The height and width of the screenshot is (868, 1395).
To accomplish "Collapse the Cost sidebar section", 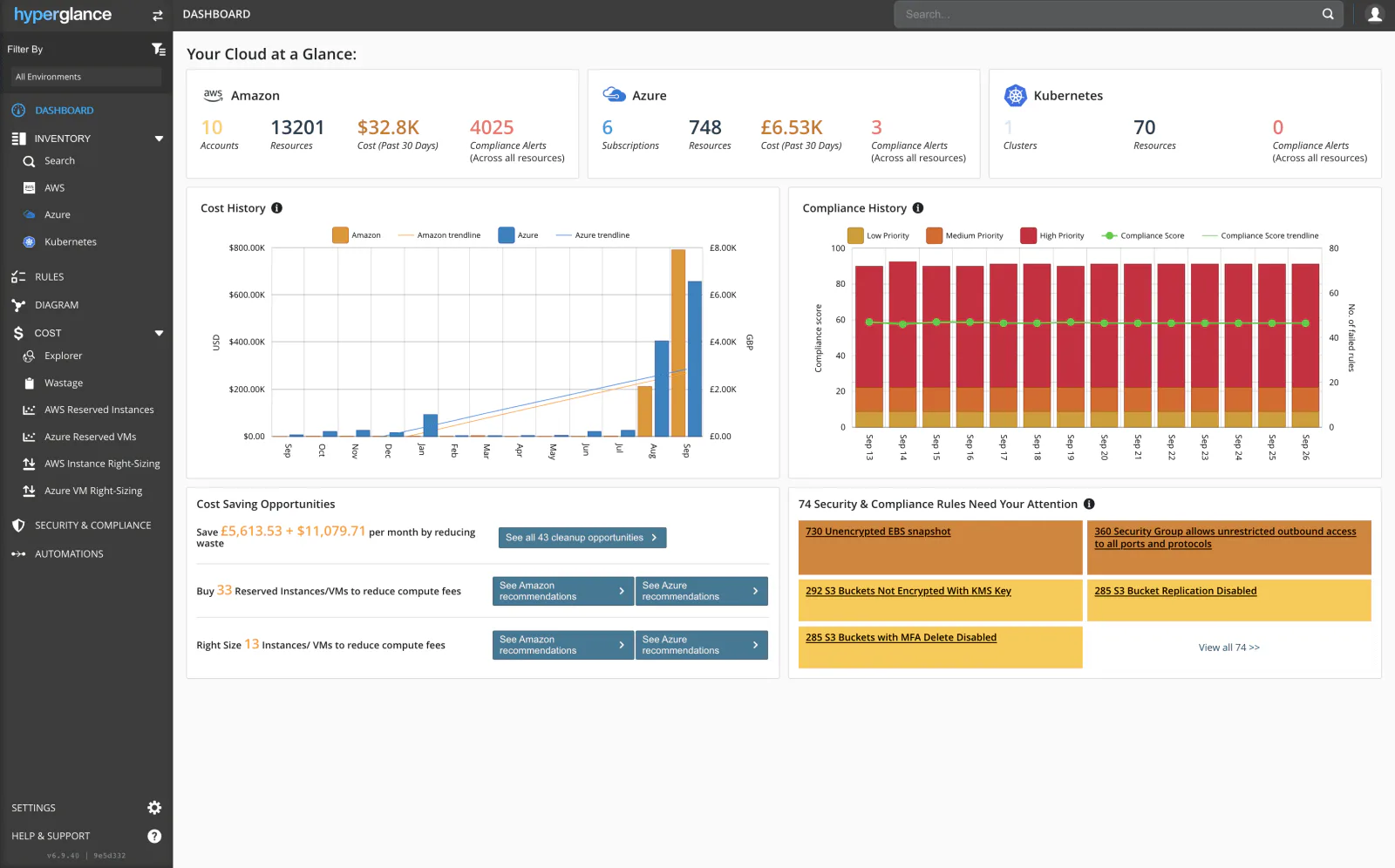I will pos(159,332).
